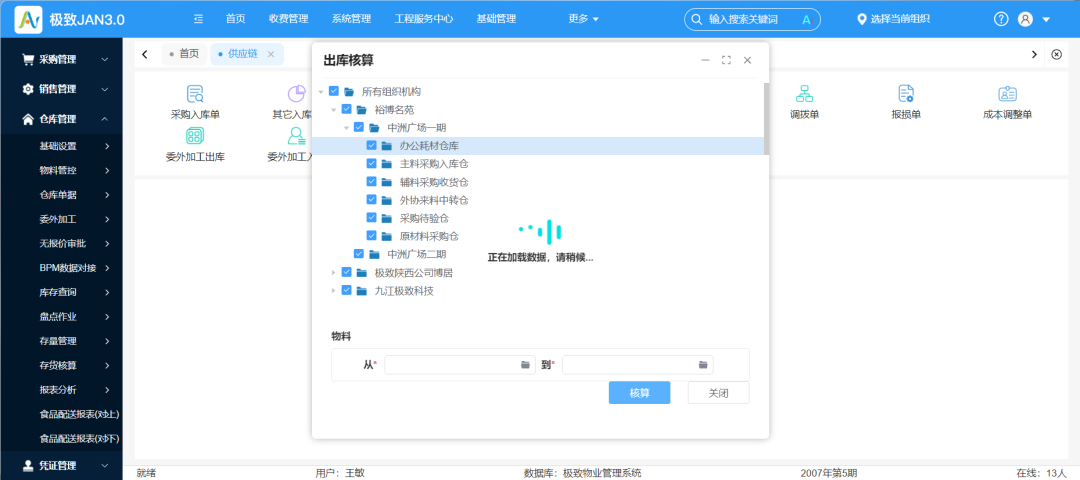
Task: Open 报损单 icon
Action: 906,94
